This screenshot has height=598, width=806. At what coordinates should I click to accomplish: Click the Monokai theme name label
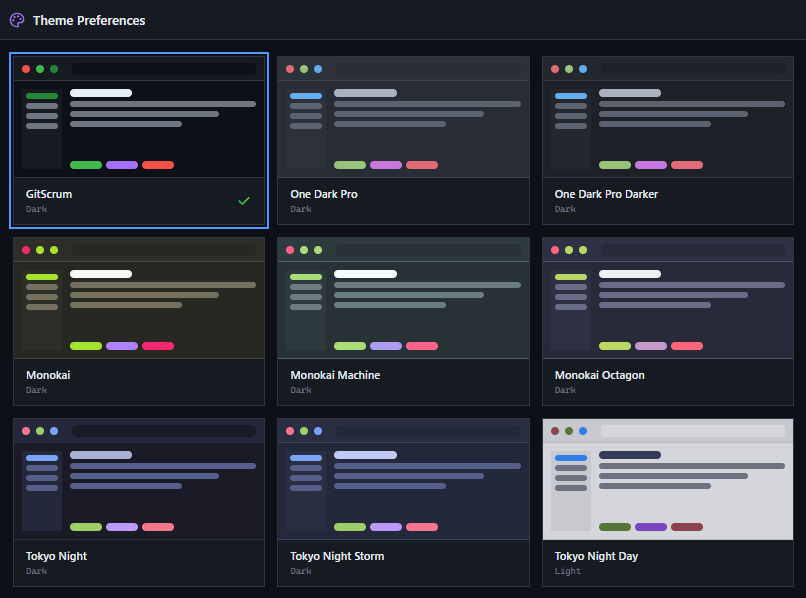[48, 375]
